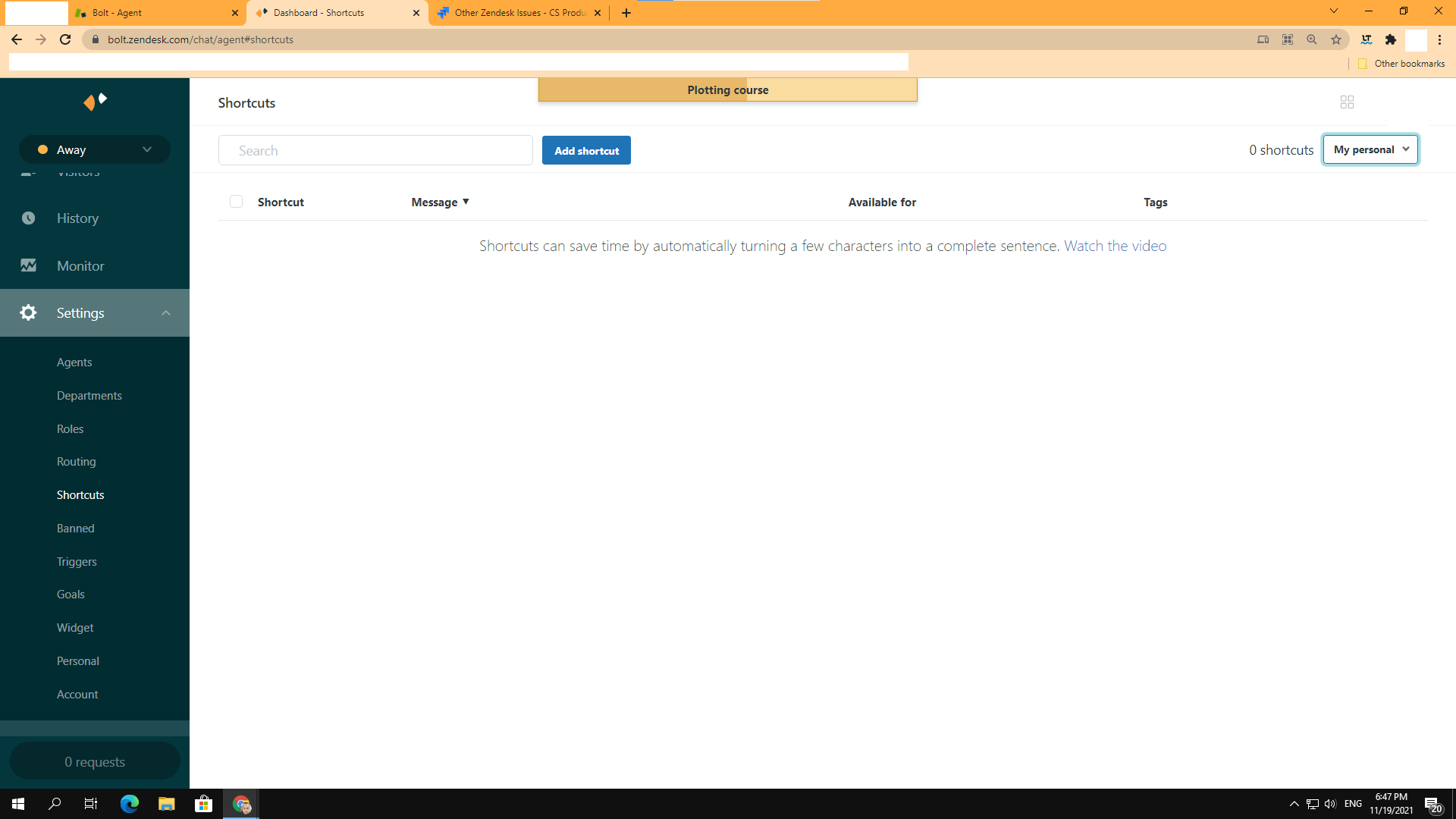Open the Watch the video link
This screenshot has width=1456, height=819.
1115,246
